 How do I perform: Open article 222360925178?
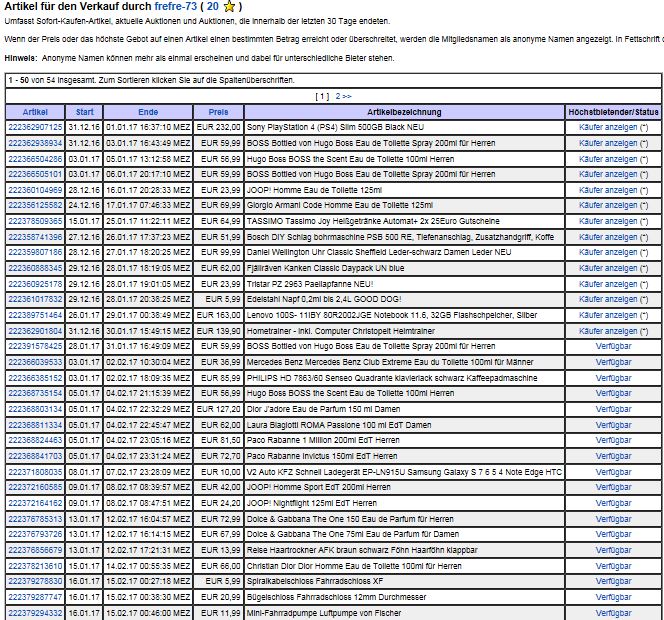pyautogui.click(x=35, y=284)
